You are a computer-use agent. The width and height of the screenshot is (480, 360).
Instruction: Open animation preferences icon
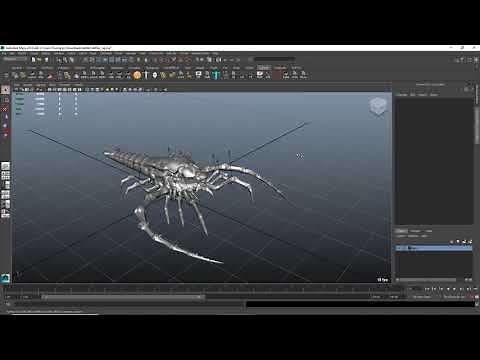click(x=477, y=297)
